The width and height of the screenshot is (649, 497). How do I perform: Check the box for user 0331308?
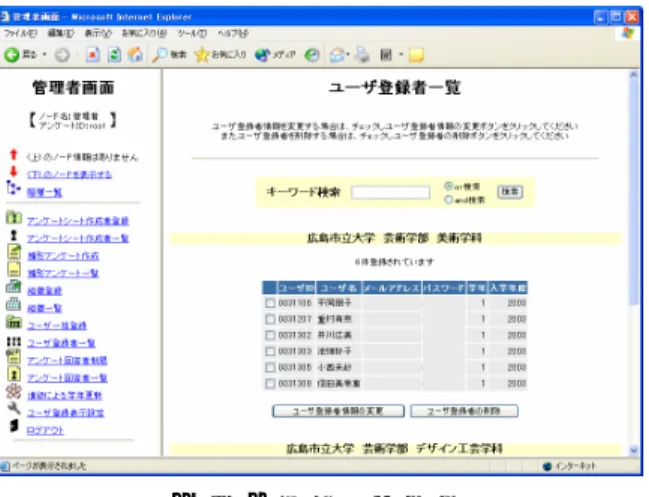[270, 384]
